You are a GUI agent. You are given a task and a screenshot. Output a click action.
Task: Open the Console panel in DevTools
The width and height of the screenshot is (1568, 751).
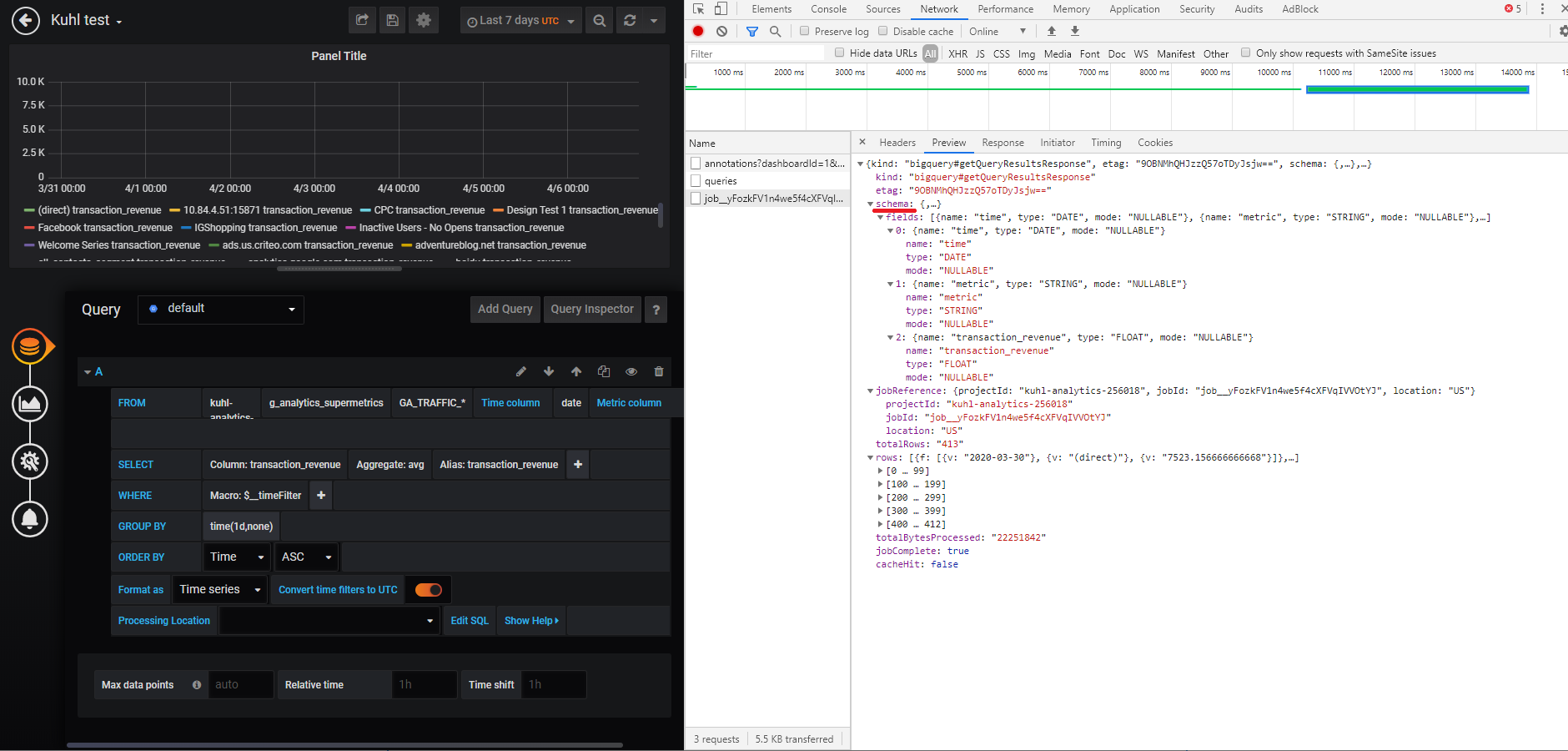point(827,9)
